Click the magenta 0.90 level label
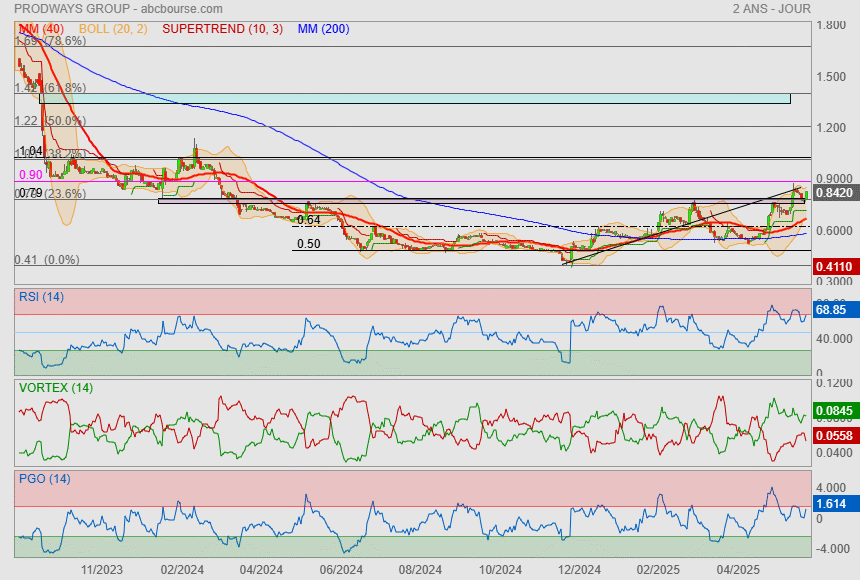 pyautogui.click(x=31, y=174)
